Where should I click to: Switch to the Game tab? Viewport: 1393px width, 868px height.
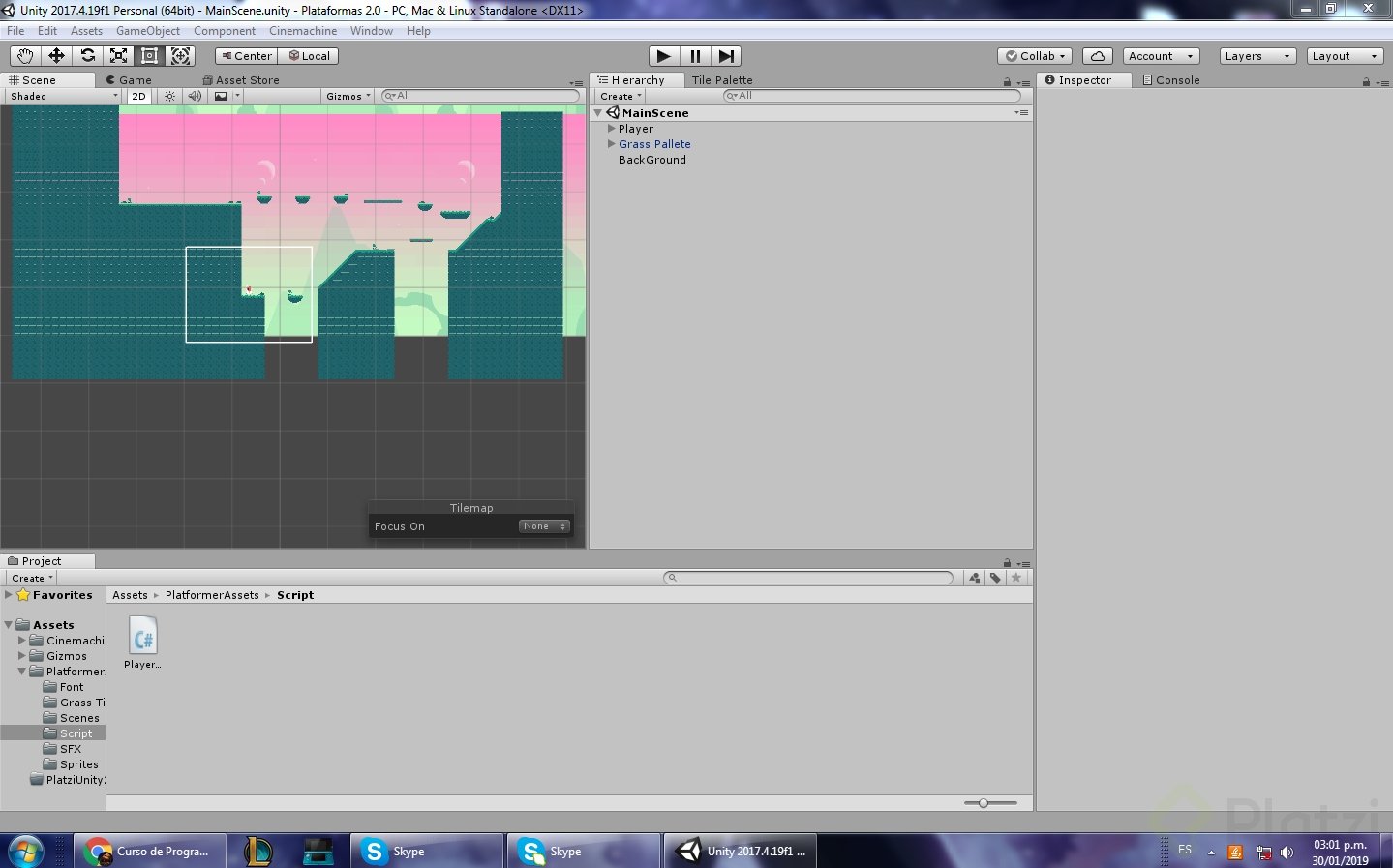(130, 80)
